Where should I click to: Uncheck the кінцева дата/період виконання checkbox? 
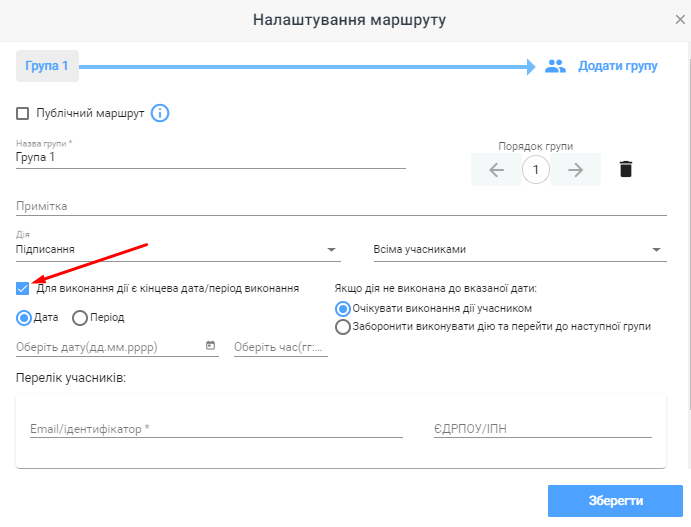click(x=22, y=289)
